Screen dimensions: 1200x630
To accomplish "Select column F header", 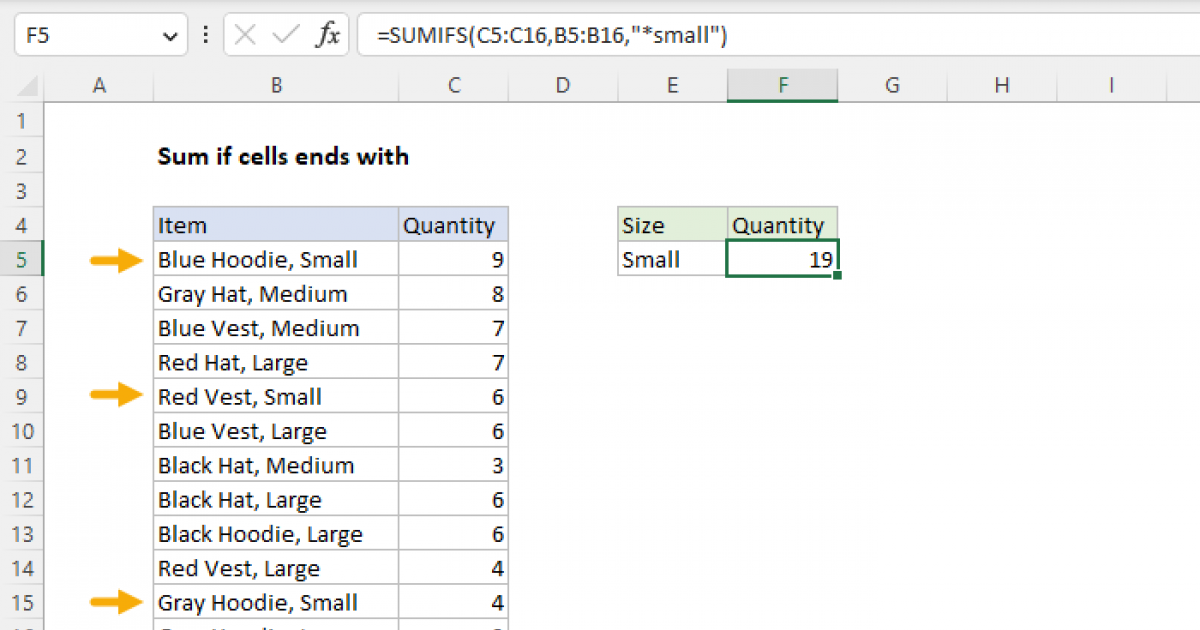I will coord(782,86).
